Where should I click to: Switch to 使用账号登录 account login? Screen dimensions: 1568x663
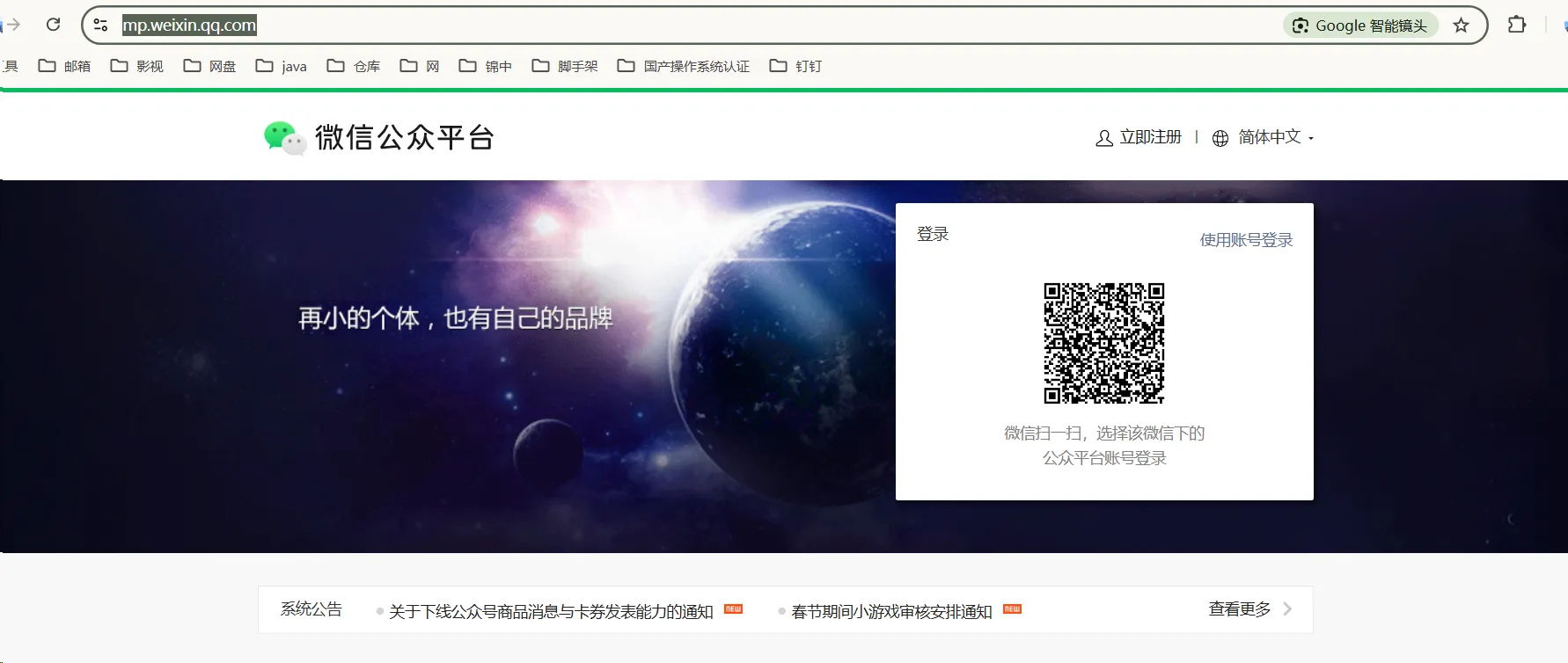click(x=1246, y=240)
